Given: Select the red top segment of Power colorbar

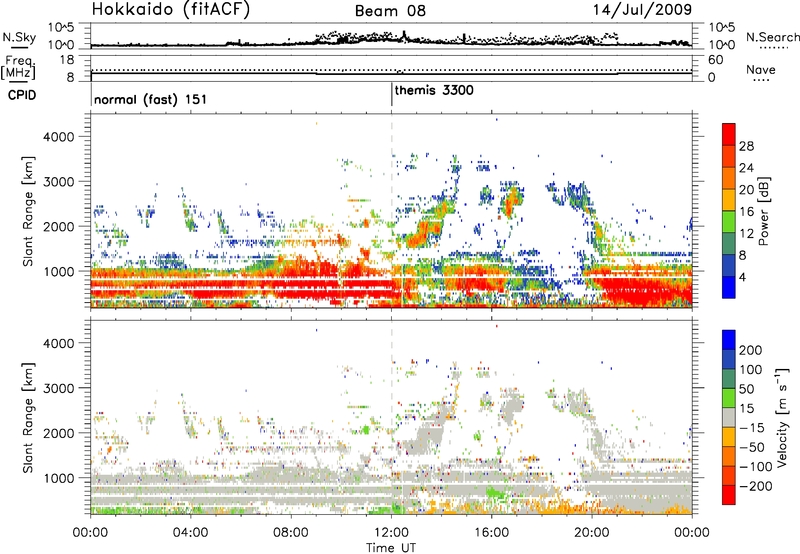Looking at the screenshot, I should (729, 135).
